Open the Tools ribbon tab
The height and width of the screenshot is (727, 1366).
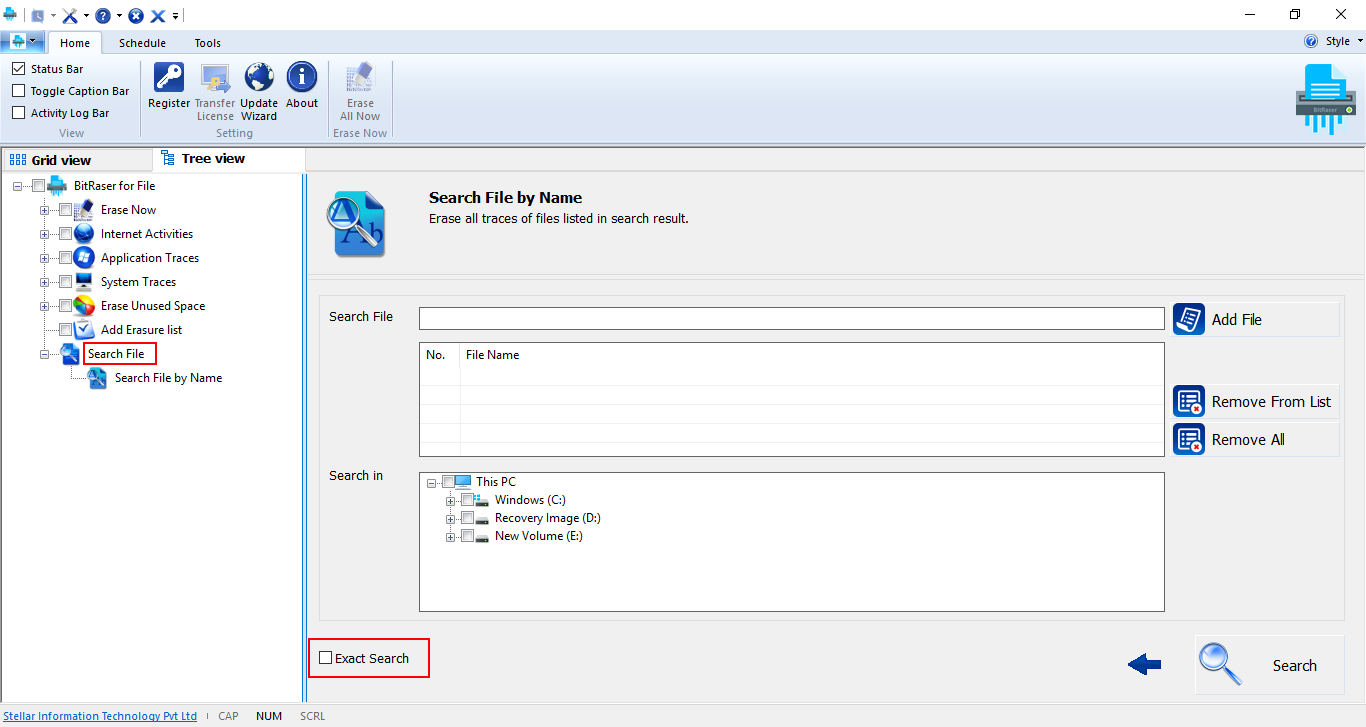pos(208,43)
